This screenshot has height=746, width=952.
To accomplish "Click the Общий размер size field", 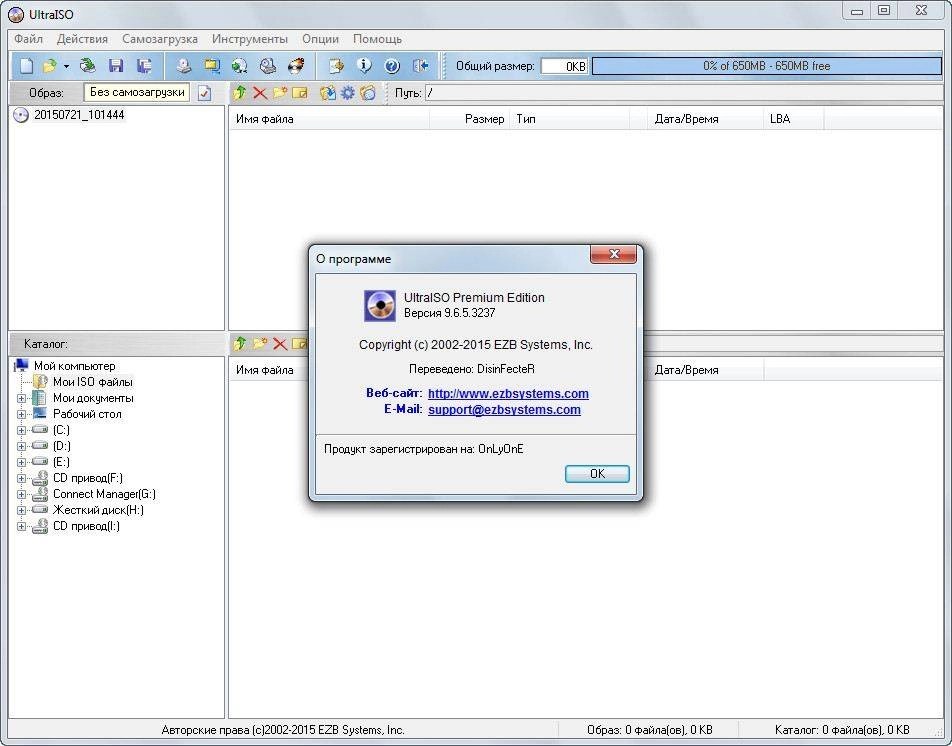I will coord(564,66).
